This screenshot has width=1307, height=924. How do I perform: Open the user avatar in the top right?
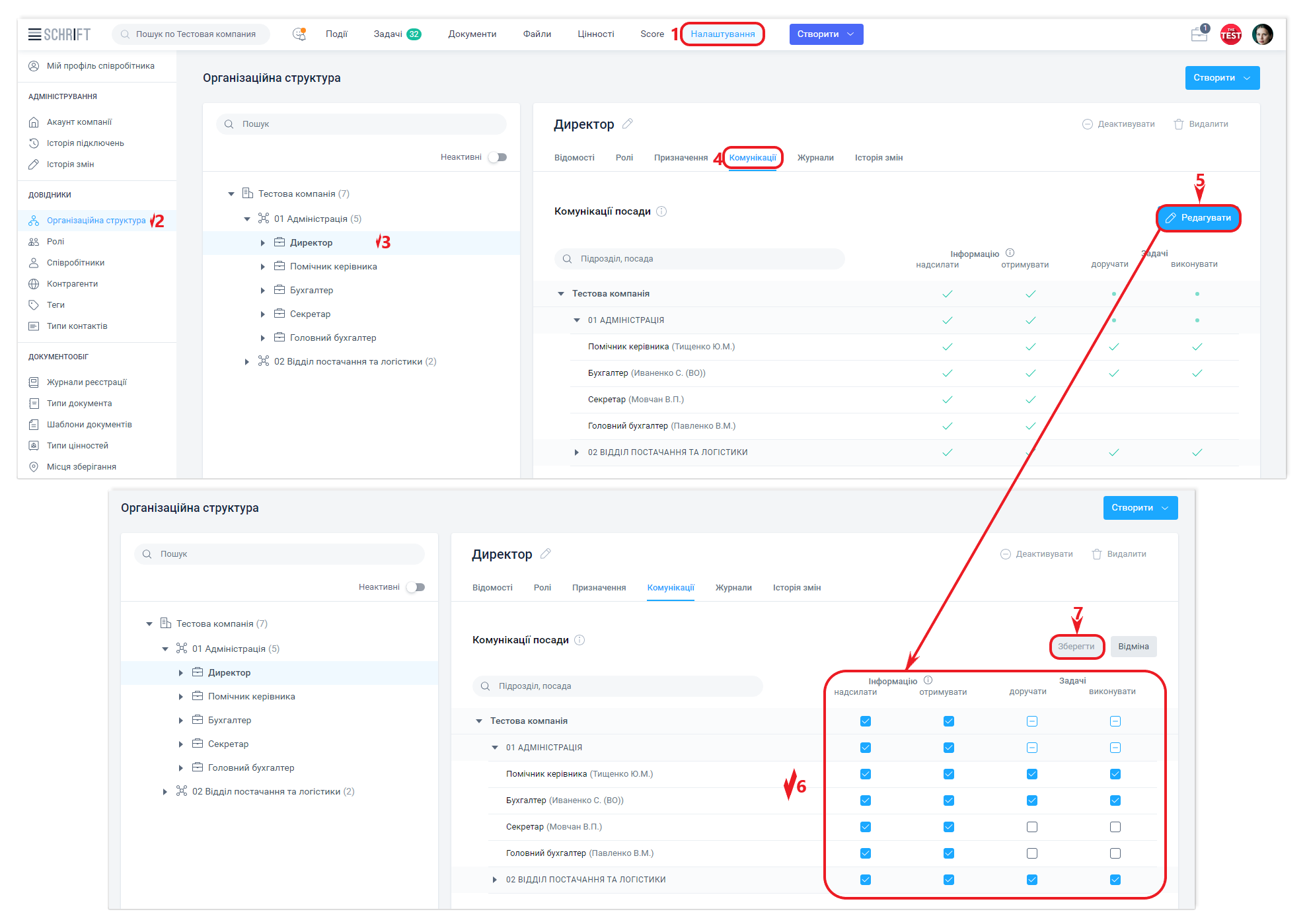(x=1262, y=34)
